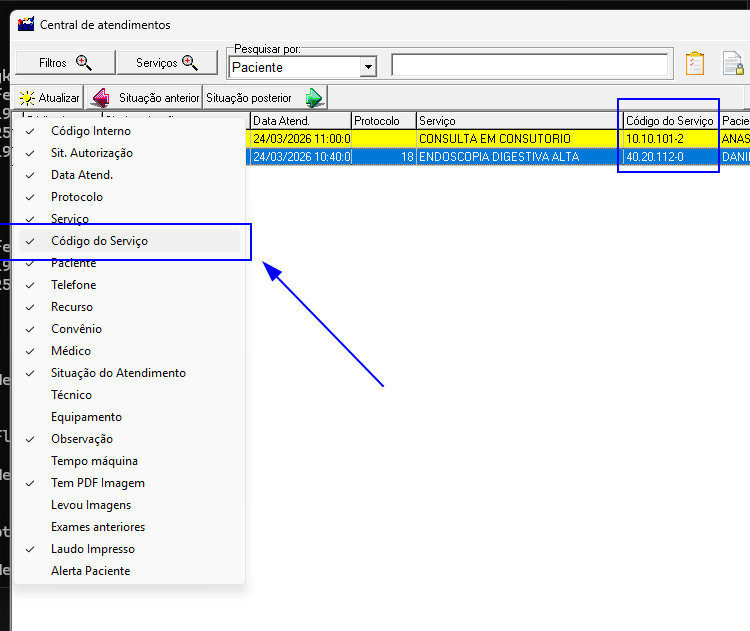Select Convênio in the column menu
This screenshot has height=631, width=750.
tap(77, 329)
